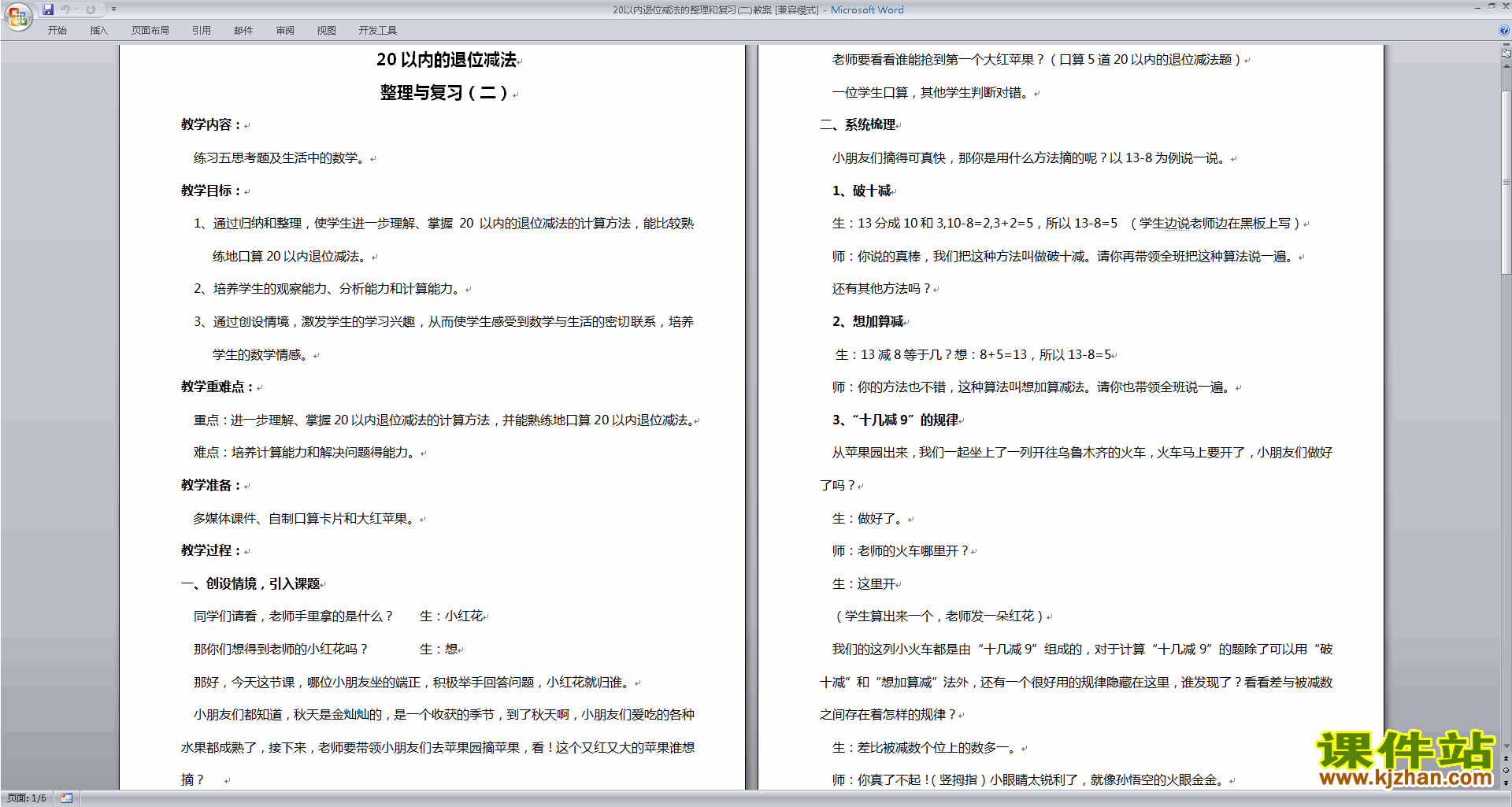Open the 视图 ribbon tab
This screenshot has height=807, width=1512.
click(326, 31)
